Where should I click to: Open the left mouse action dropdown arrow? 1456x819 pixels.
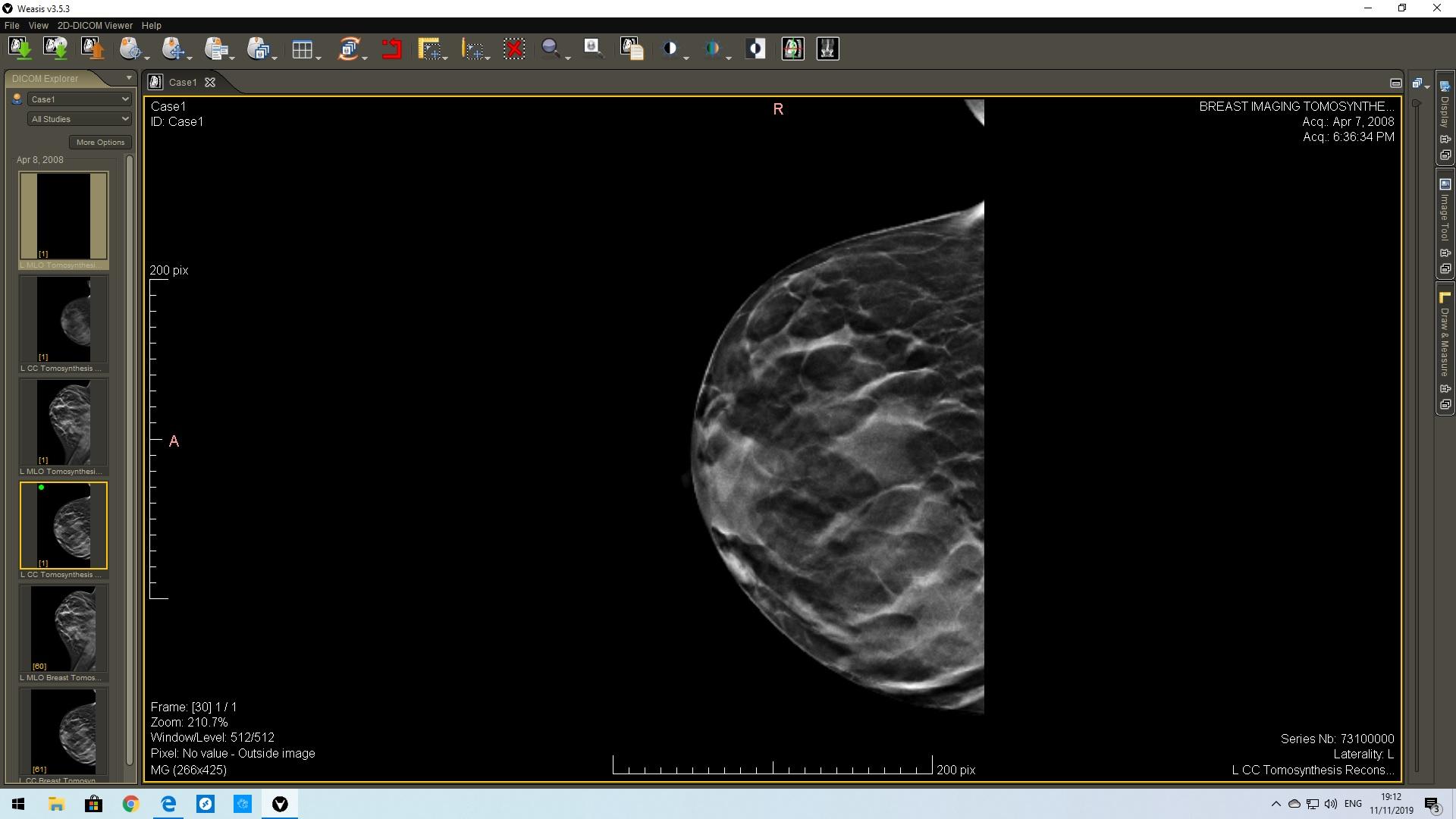(x=147, y=58)
